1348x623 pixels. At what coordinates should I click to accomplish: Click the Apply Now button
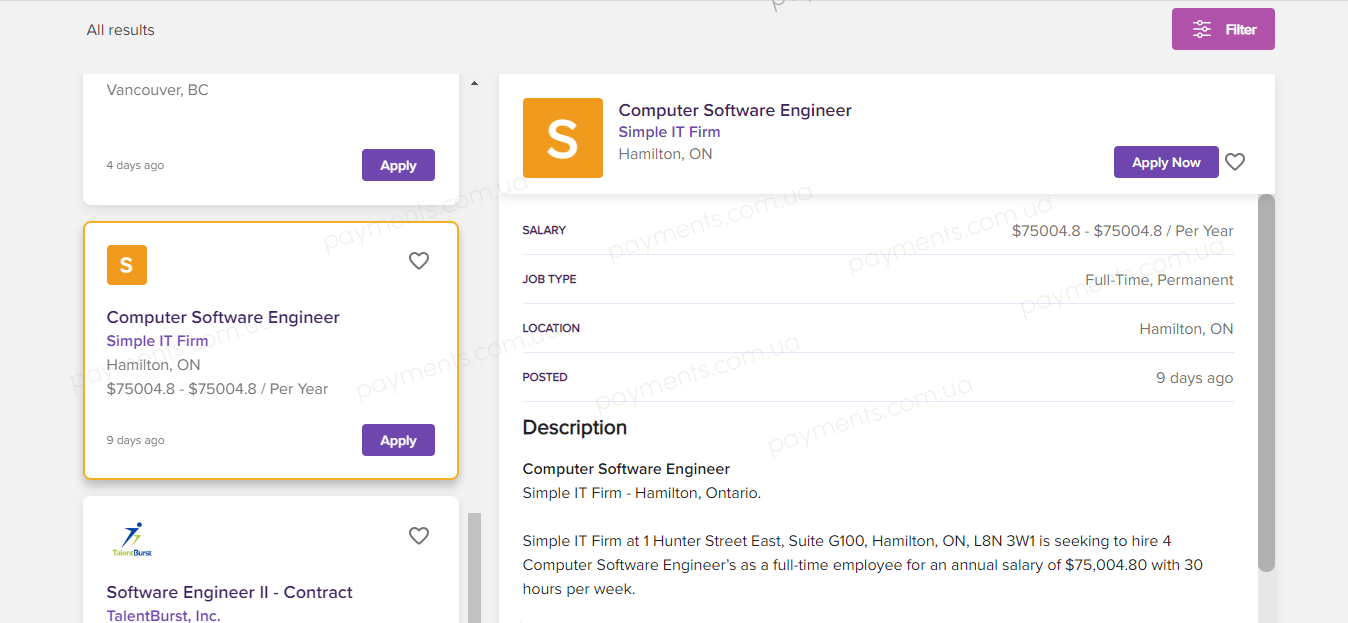pos(1166,162)
